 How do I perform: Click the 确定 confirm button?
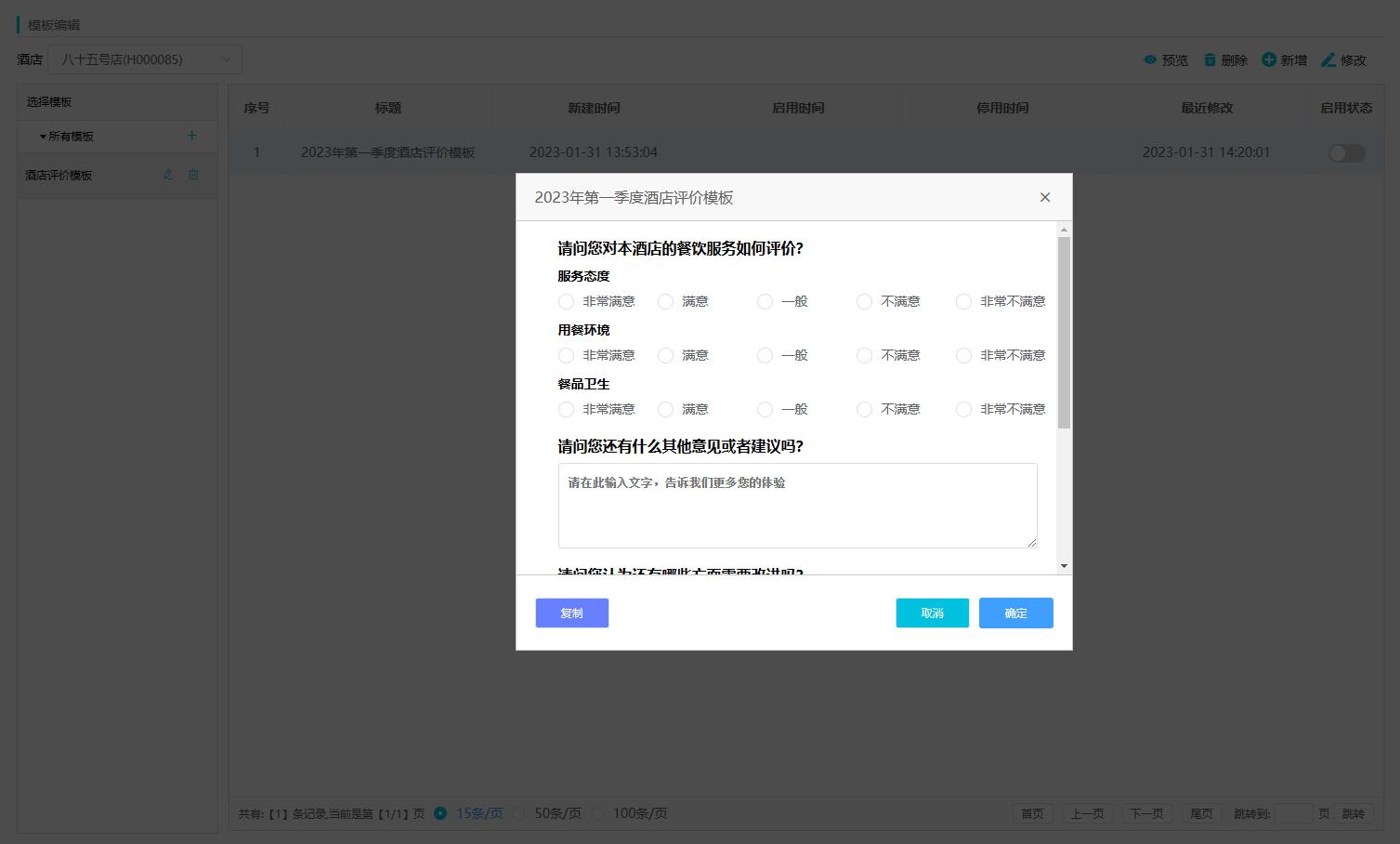point(1015,613)
